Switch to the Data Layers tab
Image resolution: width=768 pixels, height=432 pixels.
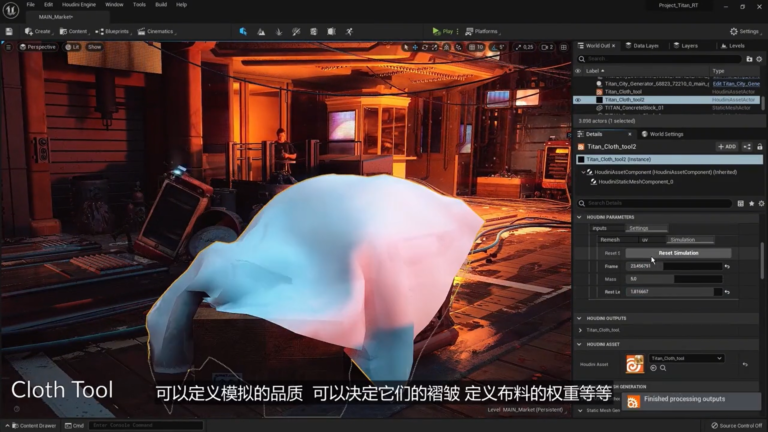pyautogui.click(x=642, y=46)
